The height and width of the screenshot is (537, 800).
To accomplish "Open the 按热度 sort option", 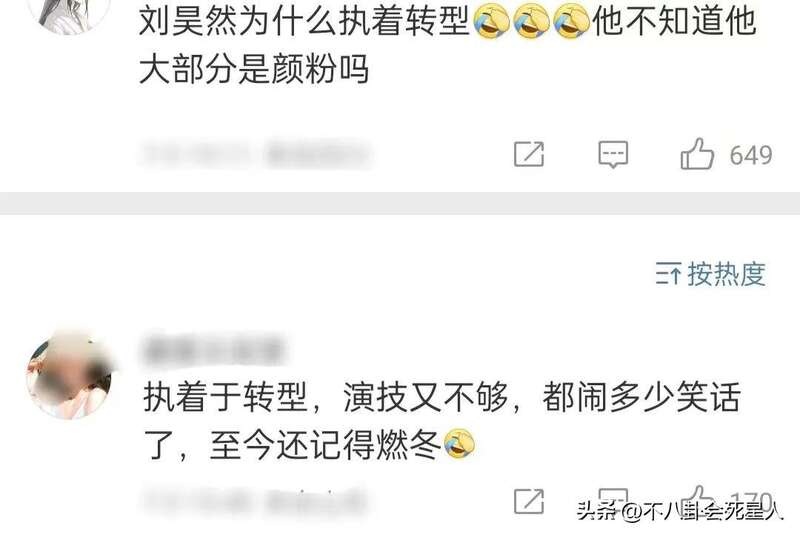I will pos(726,274).
